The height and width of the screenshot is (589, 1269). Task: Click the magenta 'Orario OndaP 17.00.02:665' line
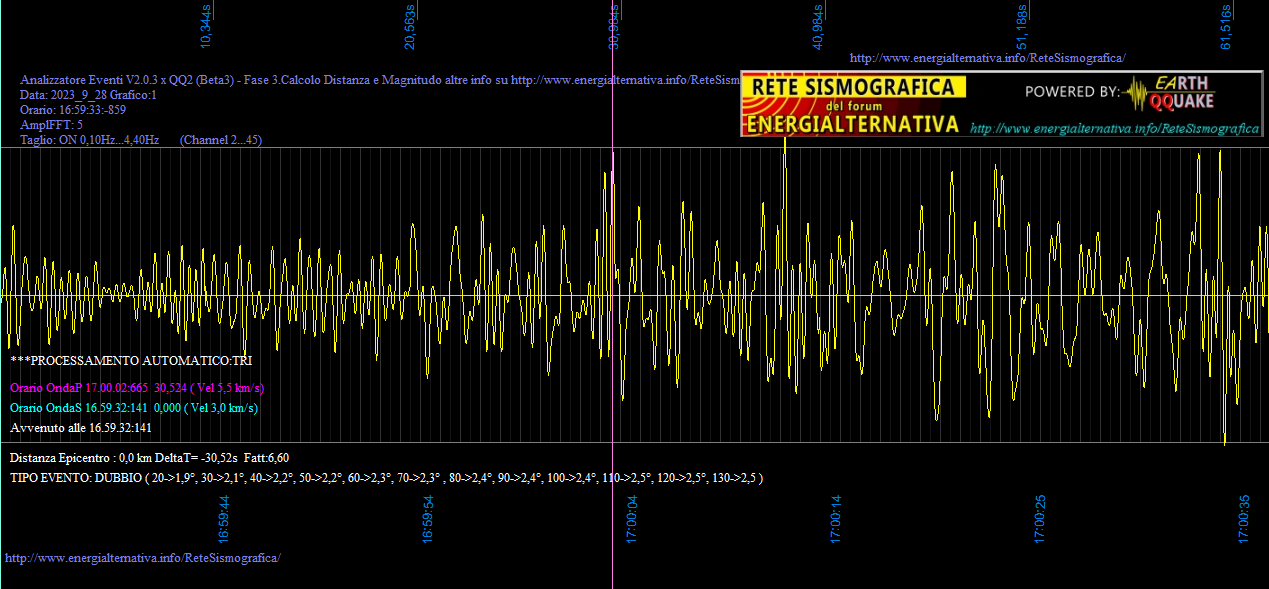click(137, 387)
